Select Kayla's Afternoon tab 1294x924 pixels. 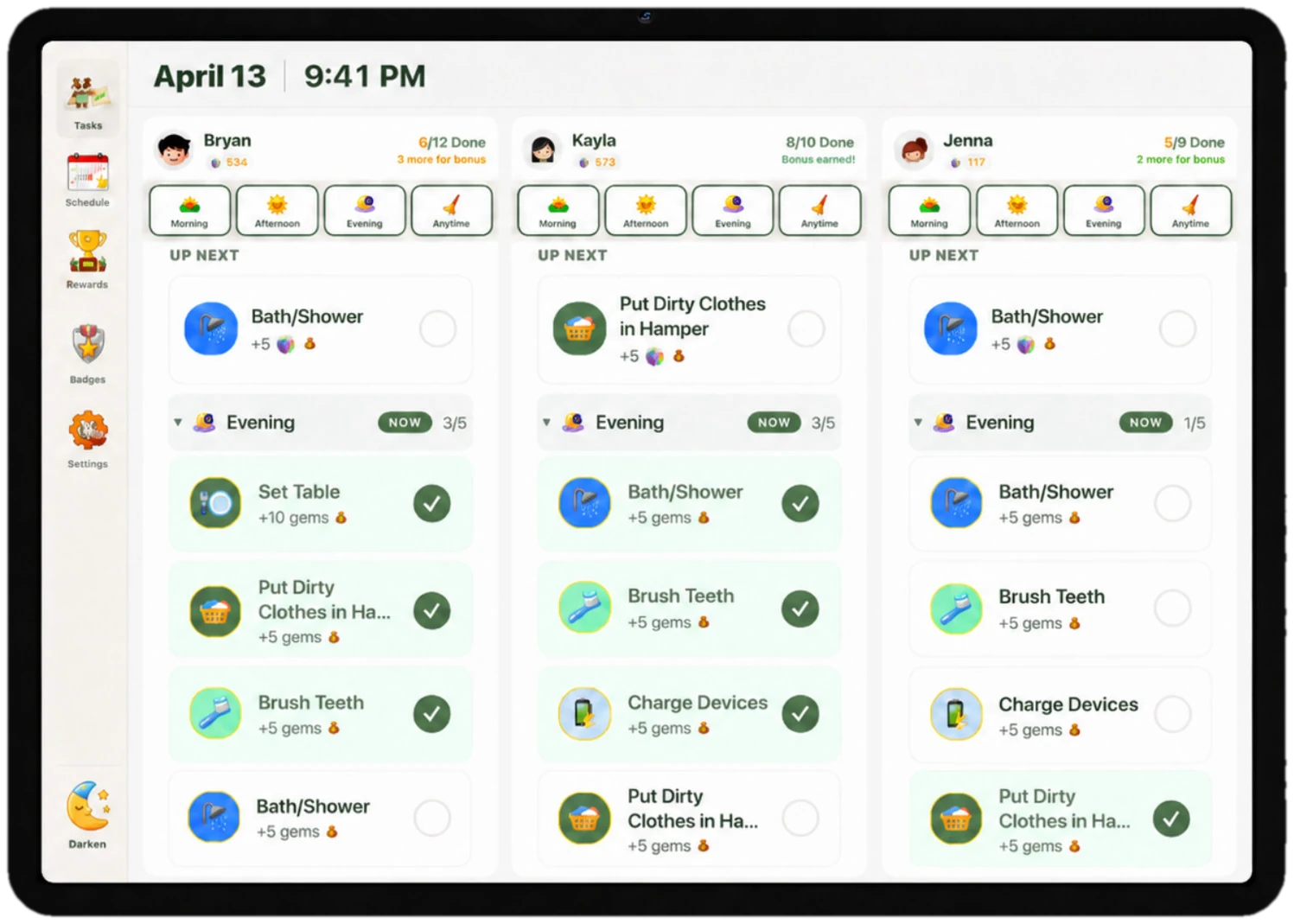[646, 210]
